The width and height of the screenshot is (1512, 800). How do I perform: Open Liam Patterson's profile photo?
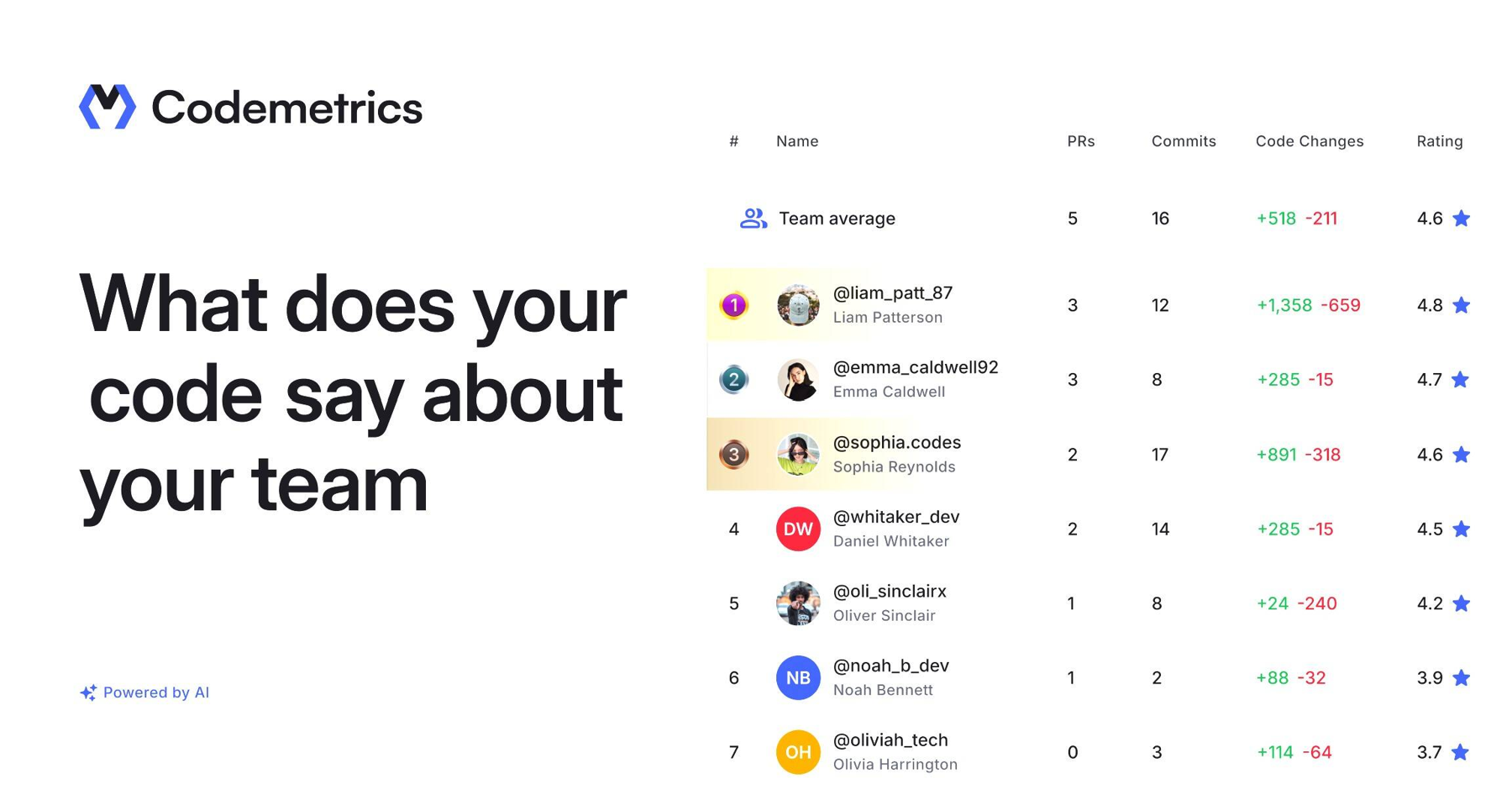pyautogui.click(x=798, y=305)
